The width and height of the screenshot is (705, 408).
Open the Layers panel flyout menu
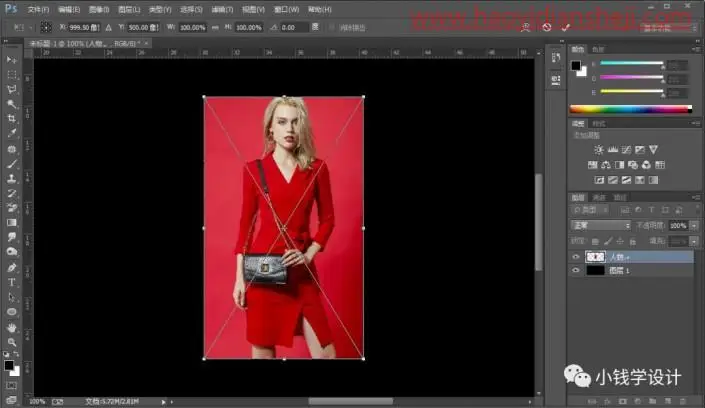tap(696, 197)
